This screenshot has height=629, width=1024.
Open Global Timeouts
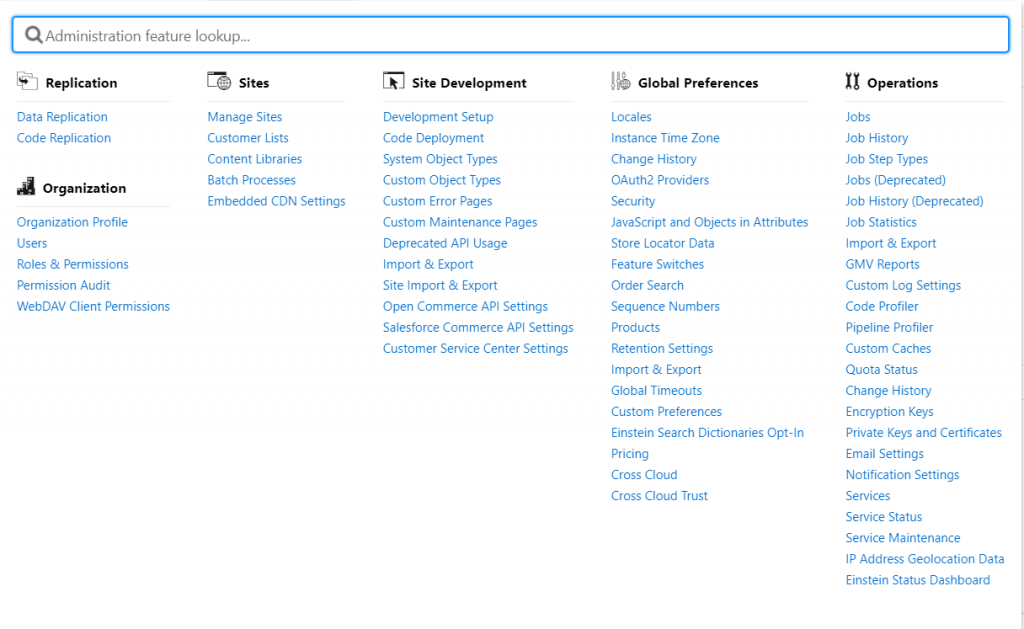pos(656,391)
